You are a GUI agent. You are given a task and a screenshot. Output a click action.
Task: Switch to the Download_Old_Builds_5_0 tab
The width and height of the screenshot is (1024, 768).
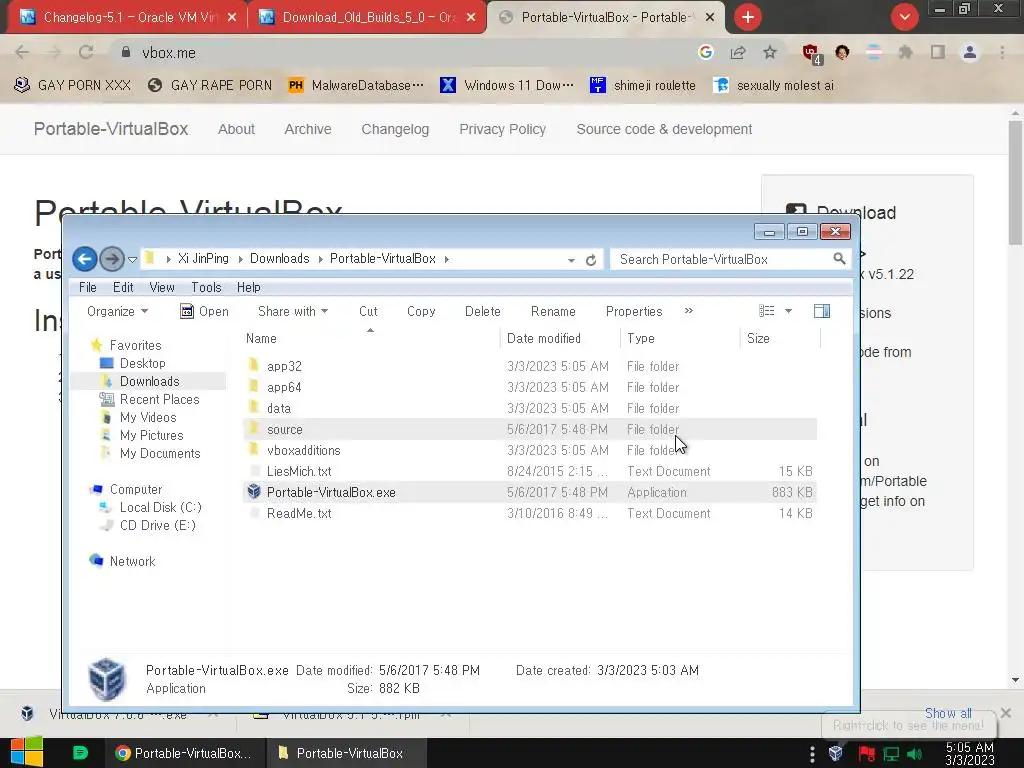click(369, 17)
